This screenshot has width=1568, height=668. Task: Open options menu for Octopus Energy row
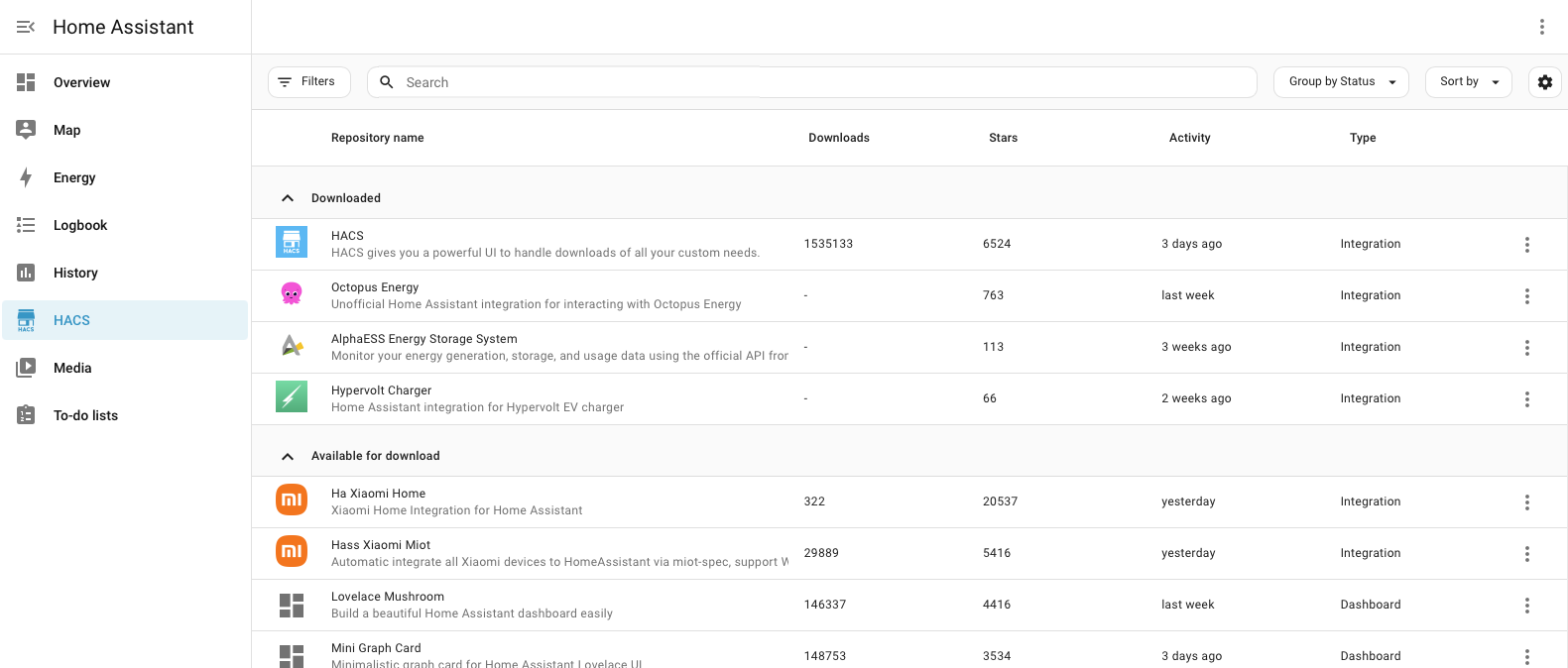click(x=1527, y=296)
